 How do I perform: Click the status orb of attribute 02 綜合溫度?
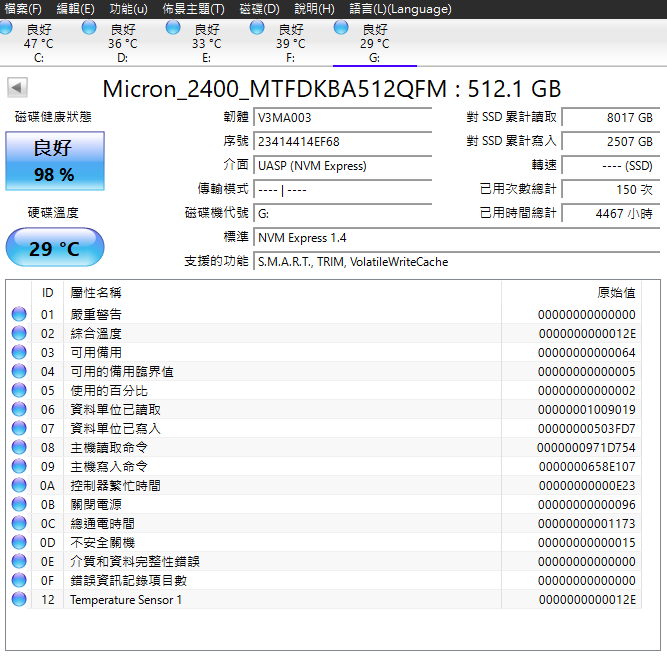(x=19, y=333)
